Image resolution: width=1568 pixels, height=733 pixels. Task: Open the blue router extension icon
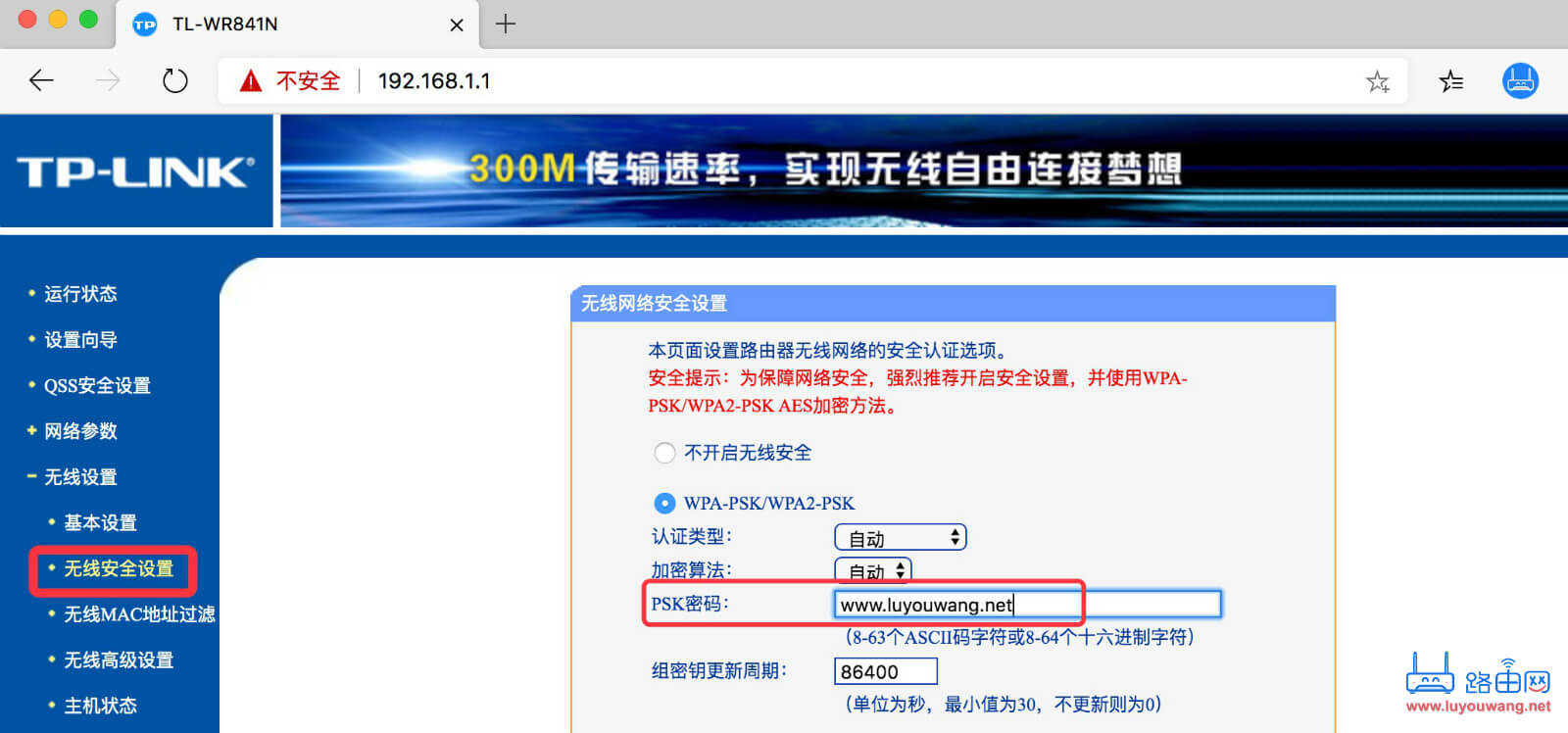pos(1520,80)
